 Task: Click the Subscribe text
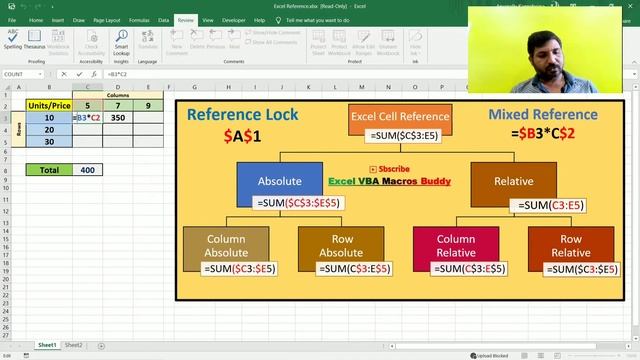click(x=393, y=169)
